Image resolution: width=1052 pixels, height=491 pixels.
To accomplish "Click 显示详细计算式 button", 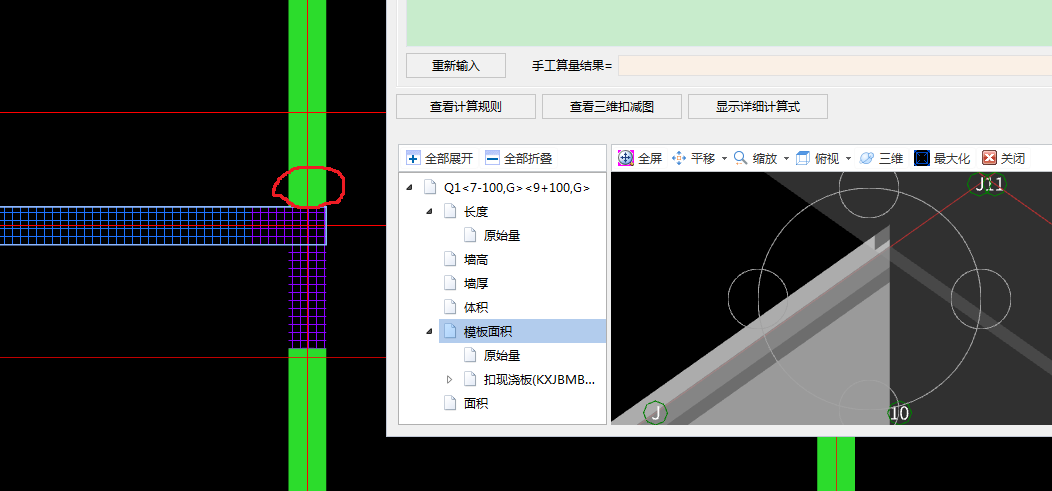I will (x=757, y=106).
